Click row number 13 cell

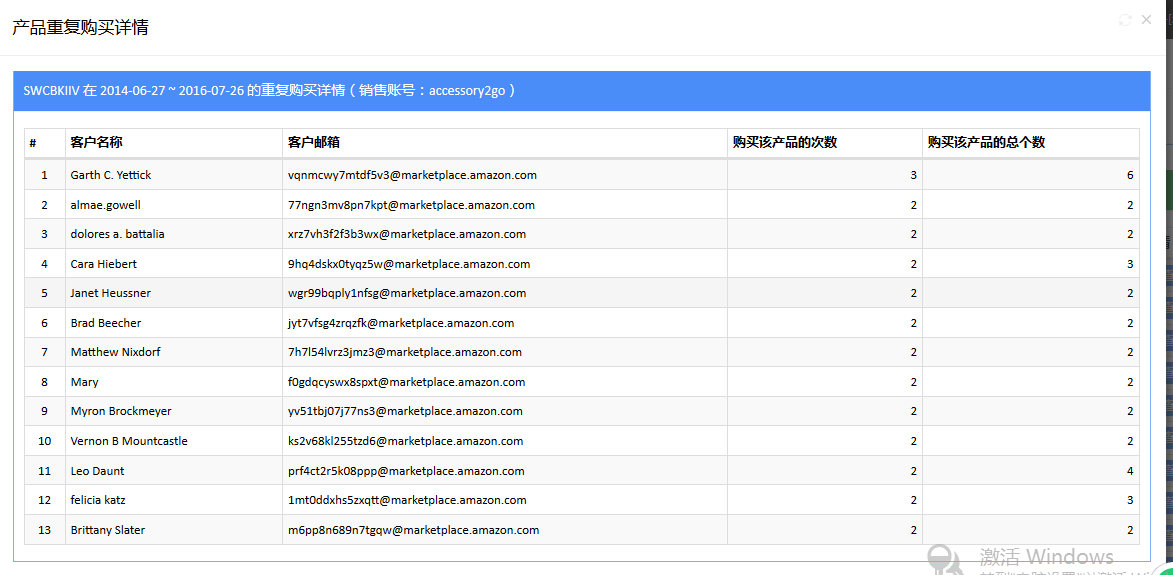pos(44,530)
